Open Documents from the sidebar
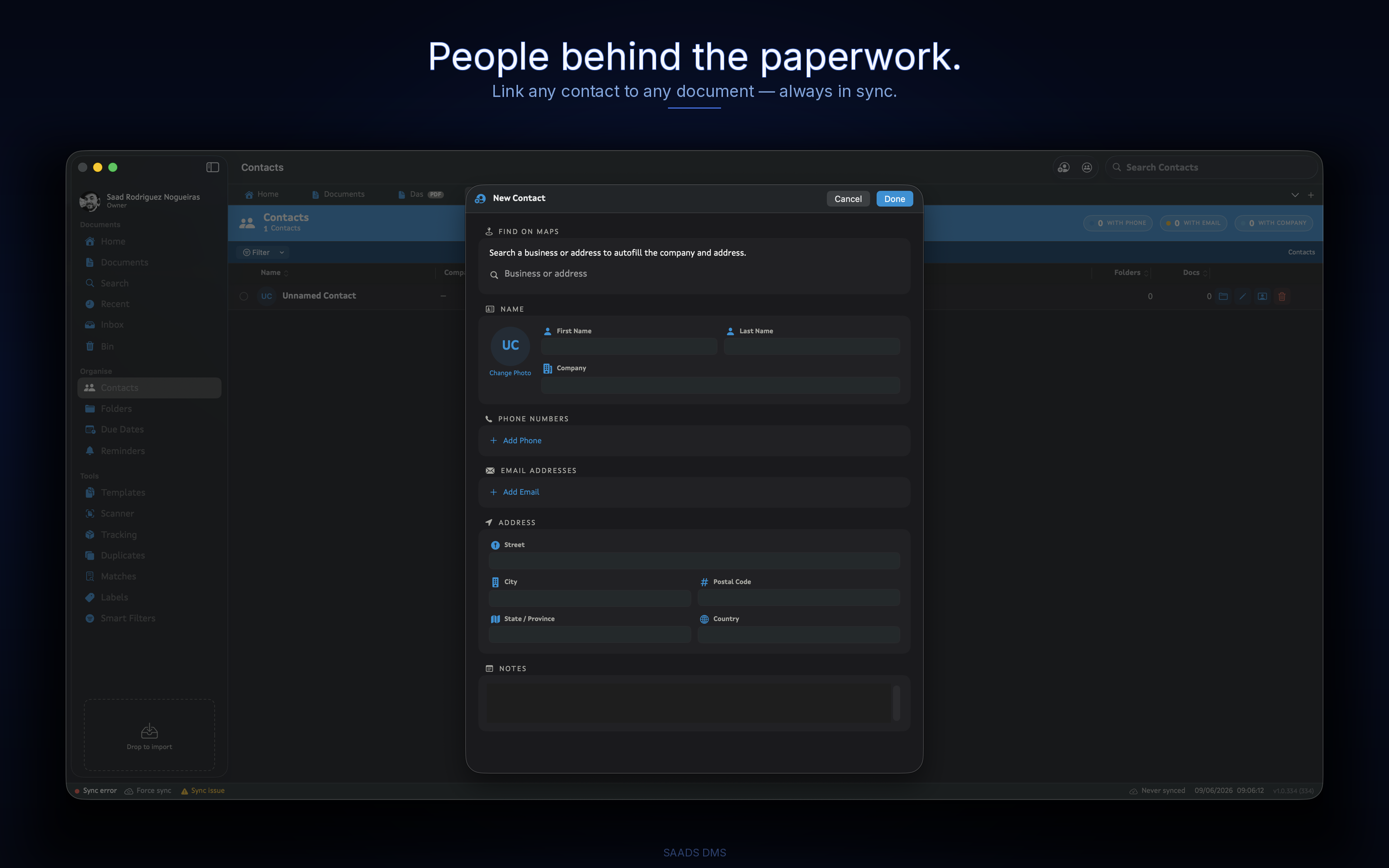Image resolution: width=1389 pixels, height=868 pixels. [149, 262]
